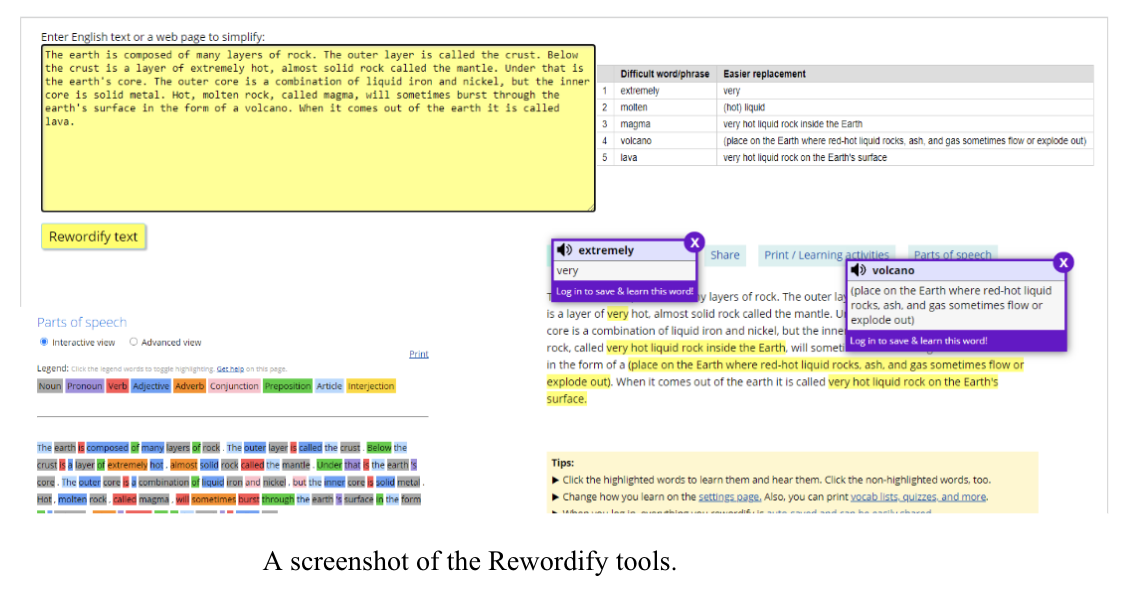Viewport: 1136px width, 592px height.
Task: Follow the Print link above the legend
Action: [x=419, y=354]
